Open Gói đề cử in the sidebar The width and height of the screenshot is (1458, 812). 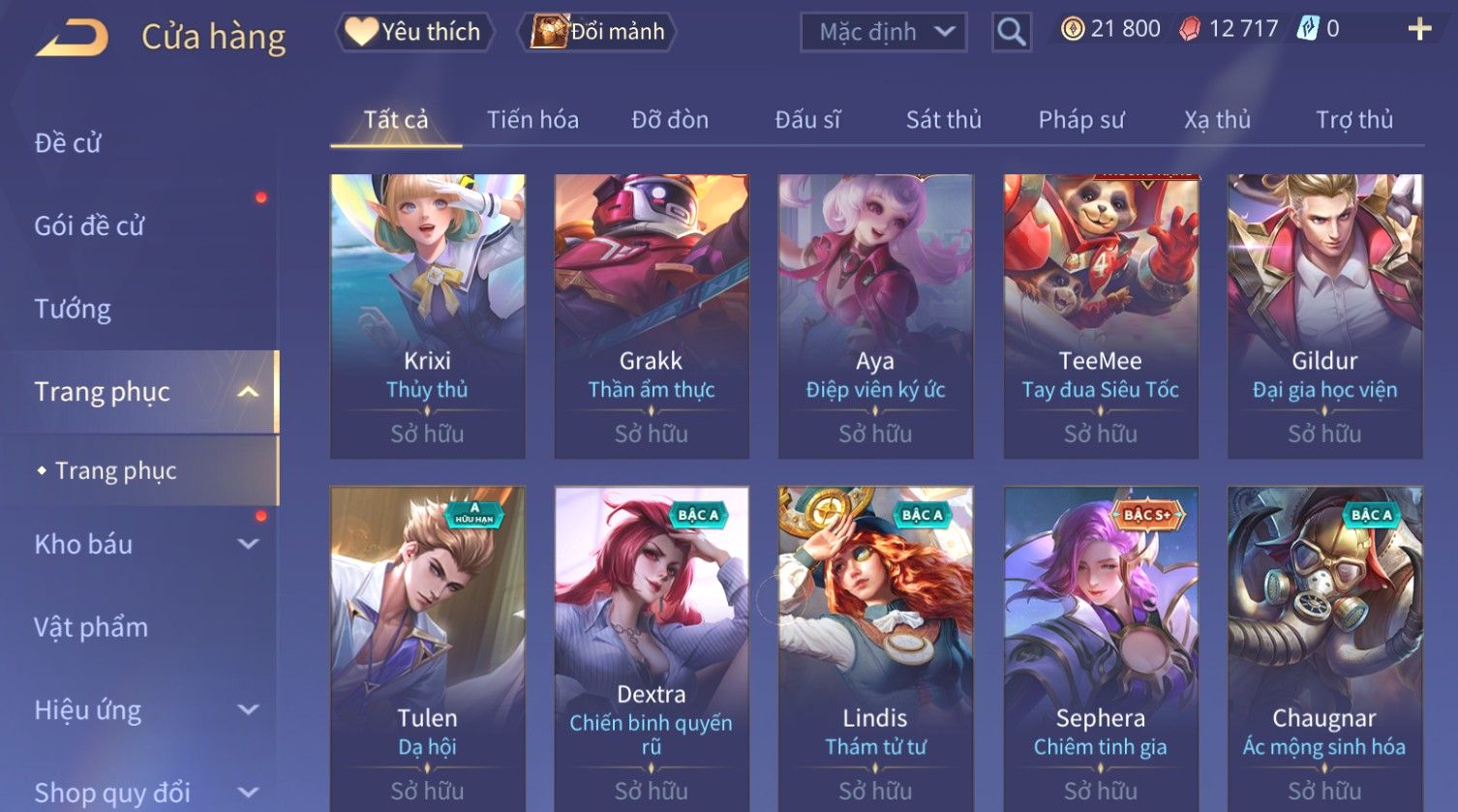coord(89,226)
